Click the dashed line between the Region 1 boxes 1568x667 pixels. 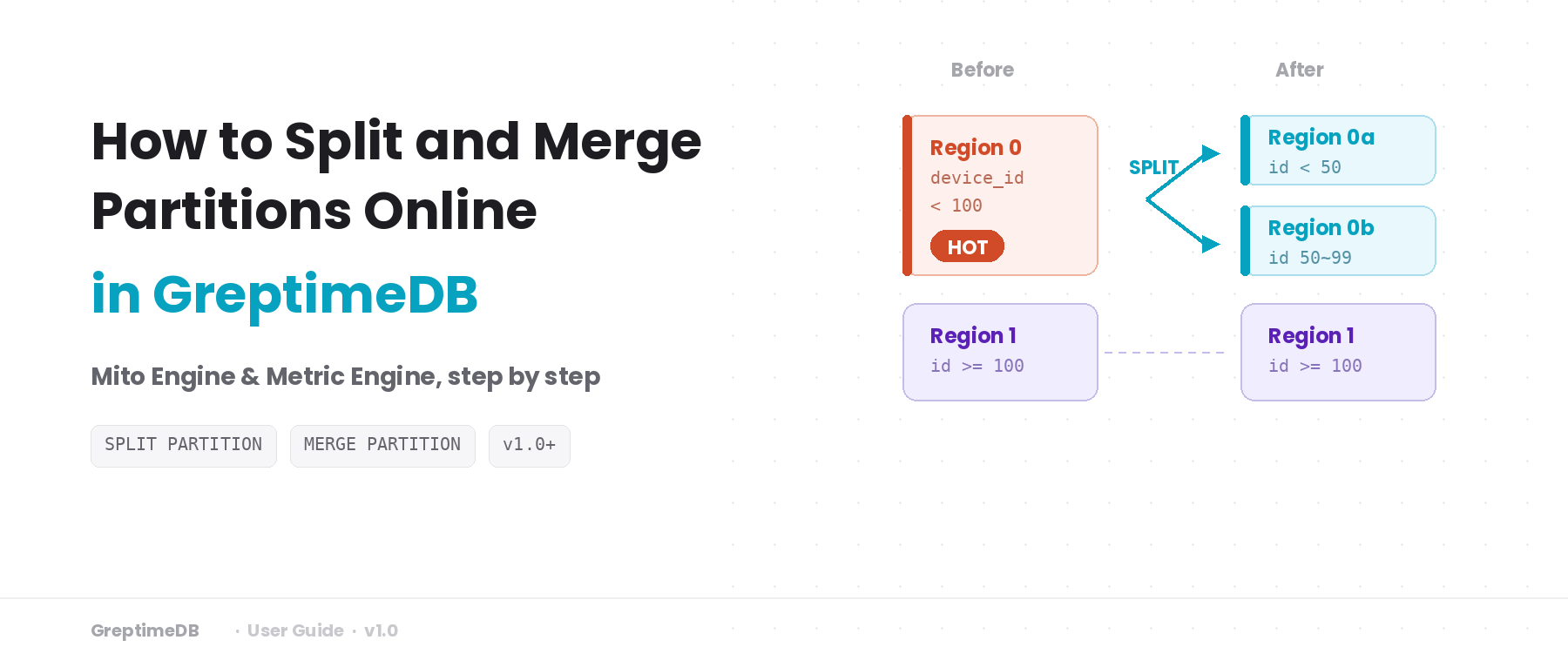click(x=1165, y=353)
